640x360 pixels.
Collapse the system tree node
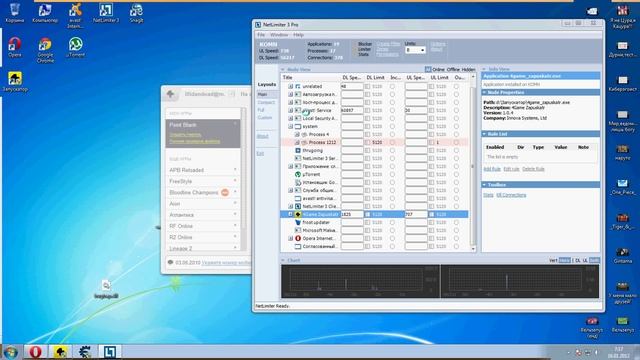291,127
